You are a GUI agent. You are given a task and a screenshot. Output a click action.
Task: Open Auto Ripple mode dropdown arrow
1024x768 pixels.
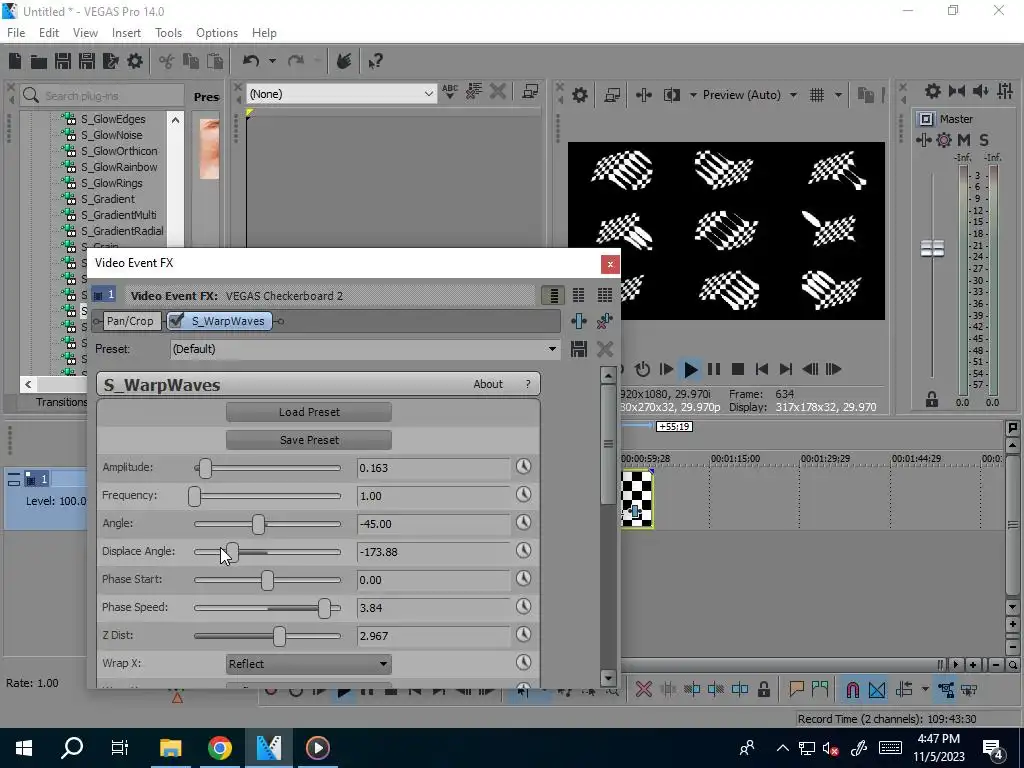(x=925, y=689)
